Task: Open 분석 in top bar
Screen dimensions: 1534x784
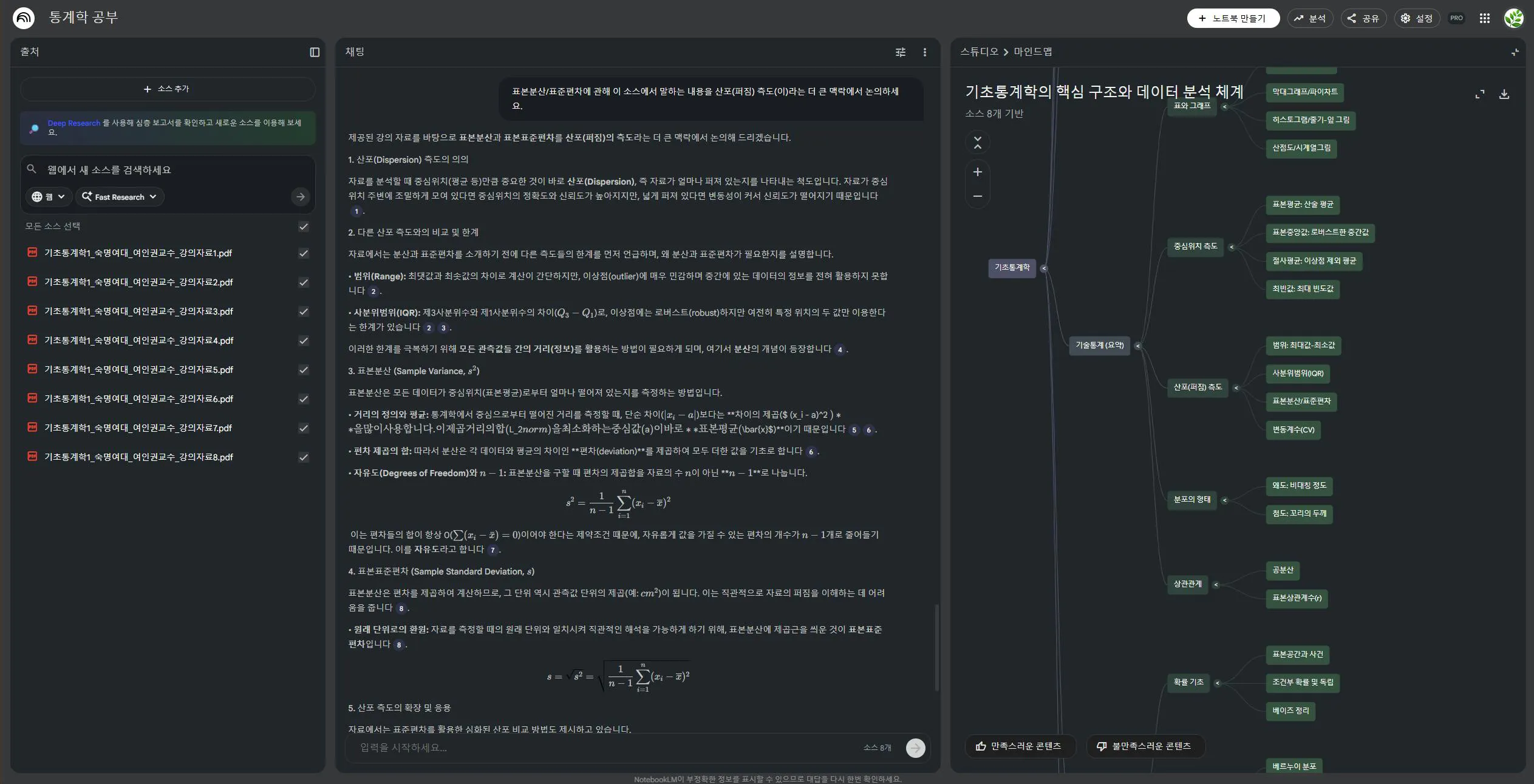Action: point(1310,18)
